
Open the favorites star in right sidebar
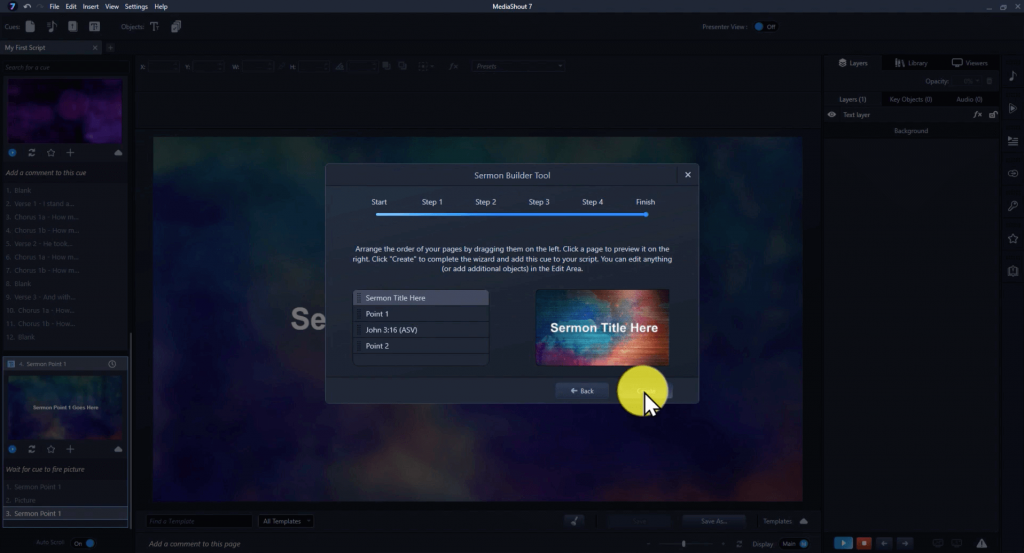point(1013,238)
